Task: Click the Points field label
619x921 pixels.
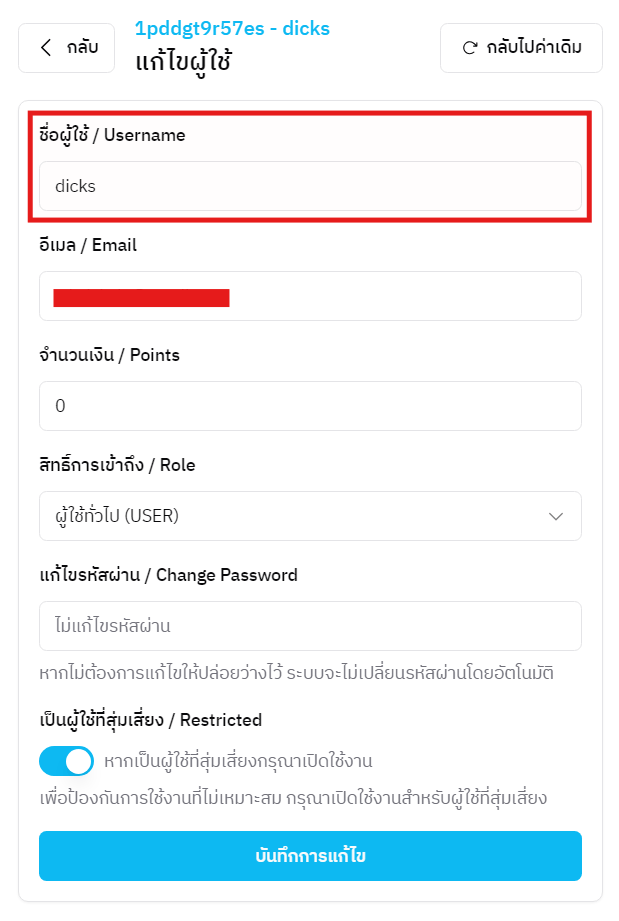Action: 109,355
